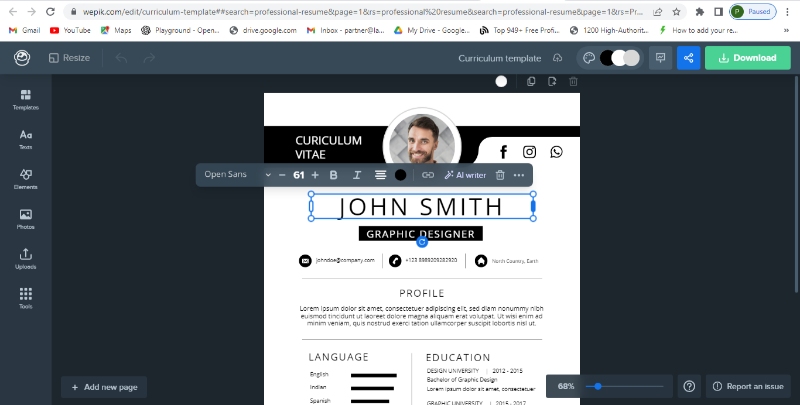Click the link icon in text toolbar
The image size is (800, 405).
(x=428, y=175)
